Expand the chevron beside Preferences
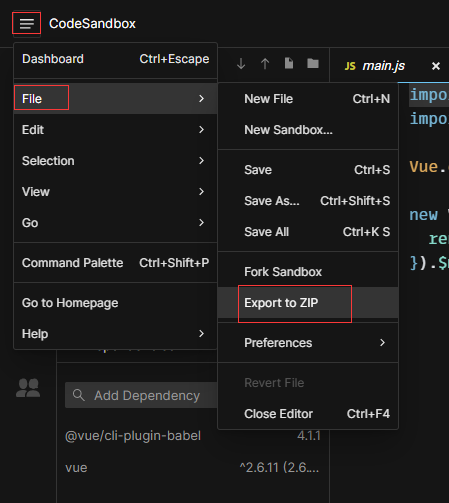 [x=382, y=343]
